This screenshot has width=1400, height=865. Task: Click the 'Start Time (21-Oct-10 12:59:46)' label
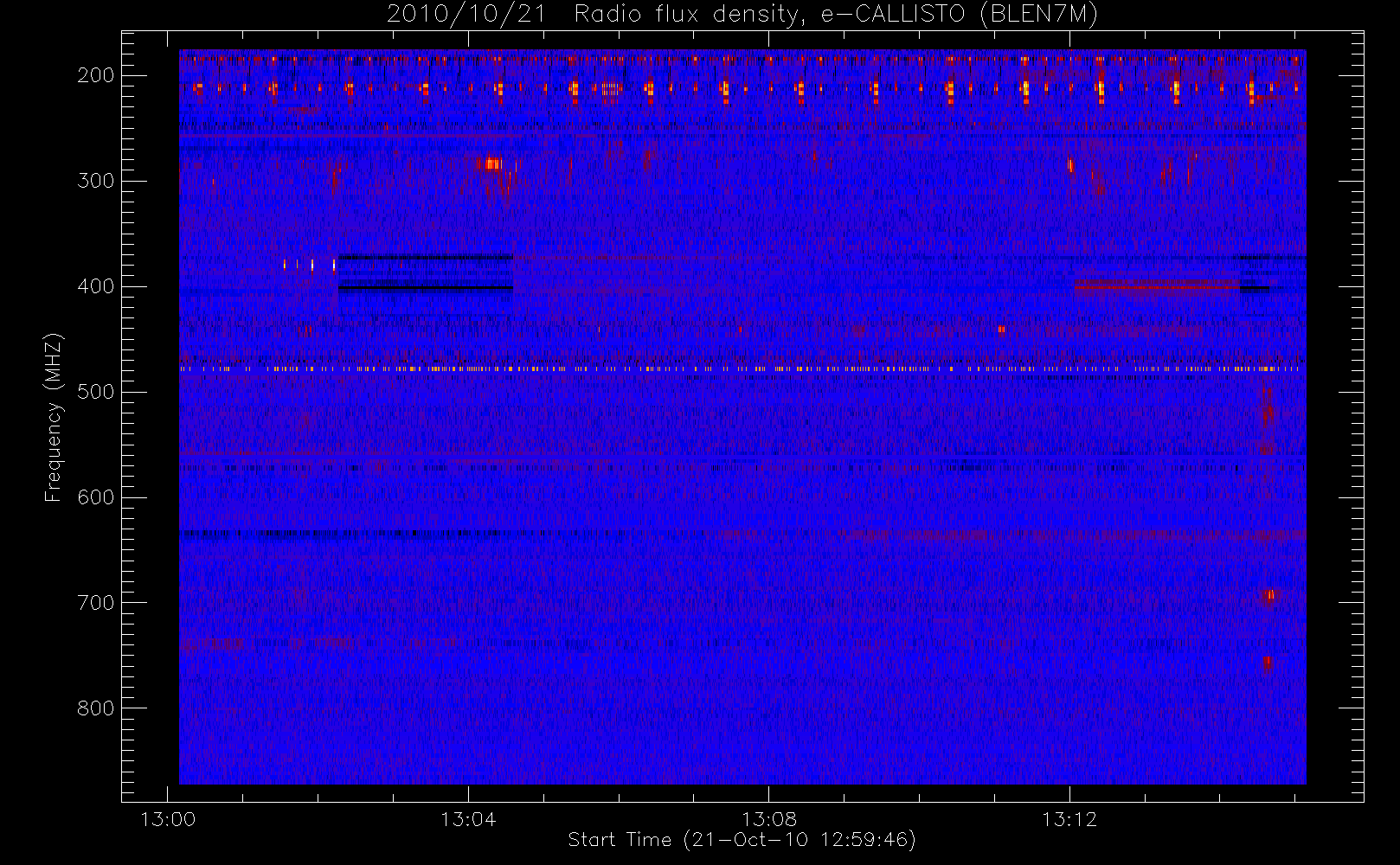742,840
